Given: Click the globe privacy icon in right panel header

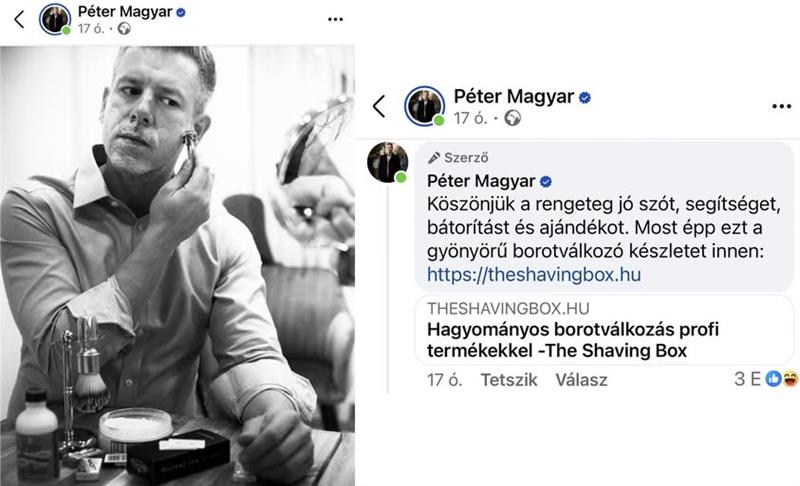Looking at the screenshot, I should click(512, 118).
